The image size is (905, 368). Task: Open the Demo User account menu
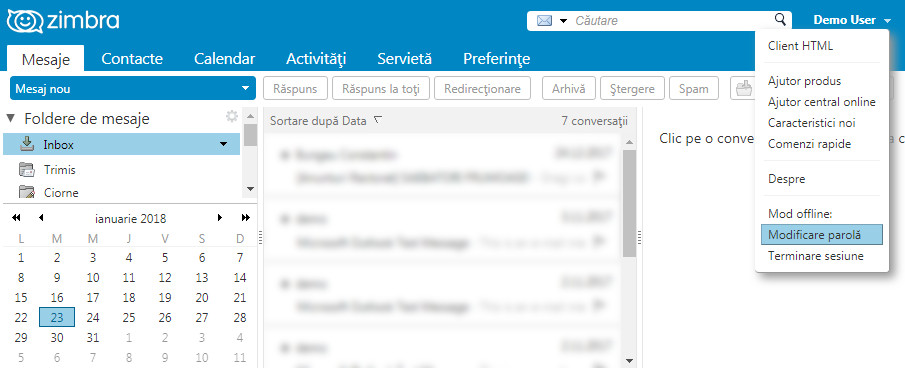(x=851, y=20)
